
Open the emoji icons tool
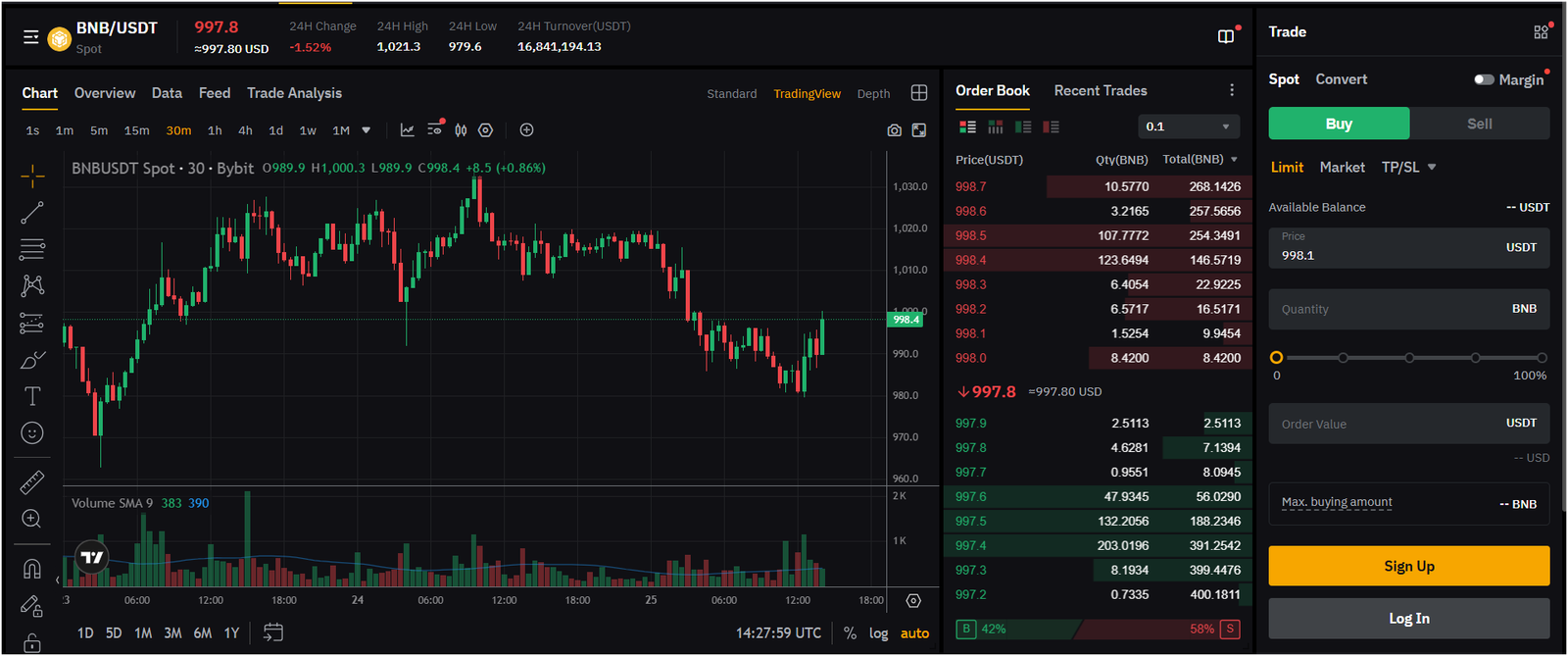(32, 433)
